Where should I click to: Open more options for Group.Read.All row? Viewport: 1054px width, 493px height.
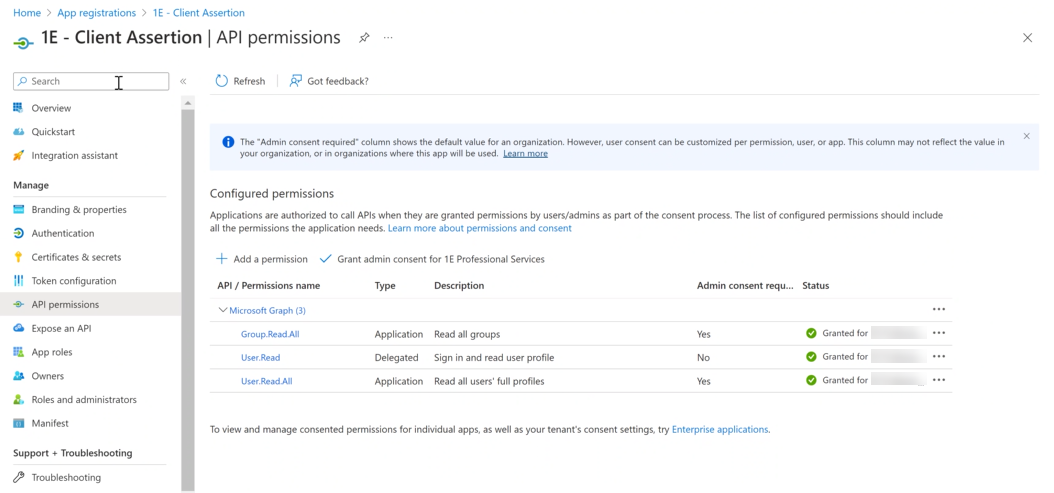pyautogui.click(x=938, y=333)
